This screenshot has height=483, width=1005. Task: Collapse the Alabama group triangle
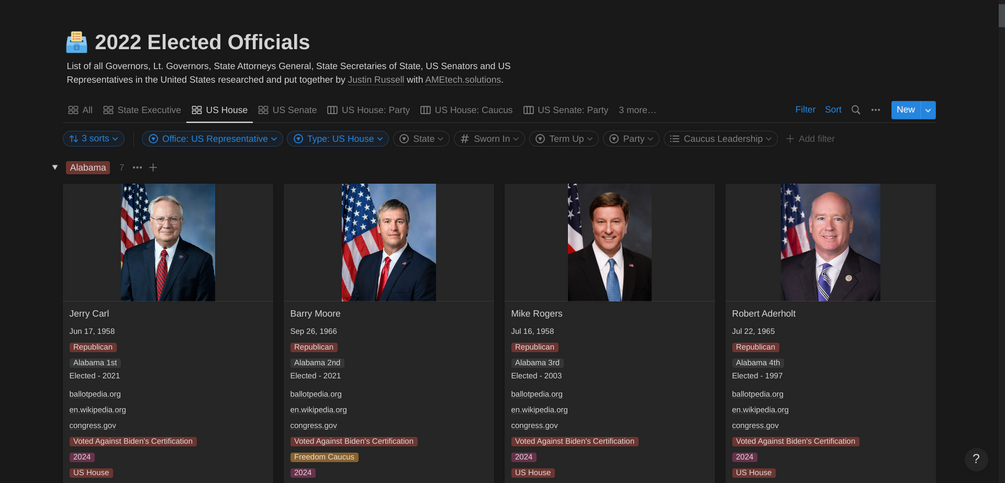coord(54,168)
